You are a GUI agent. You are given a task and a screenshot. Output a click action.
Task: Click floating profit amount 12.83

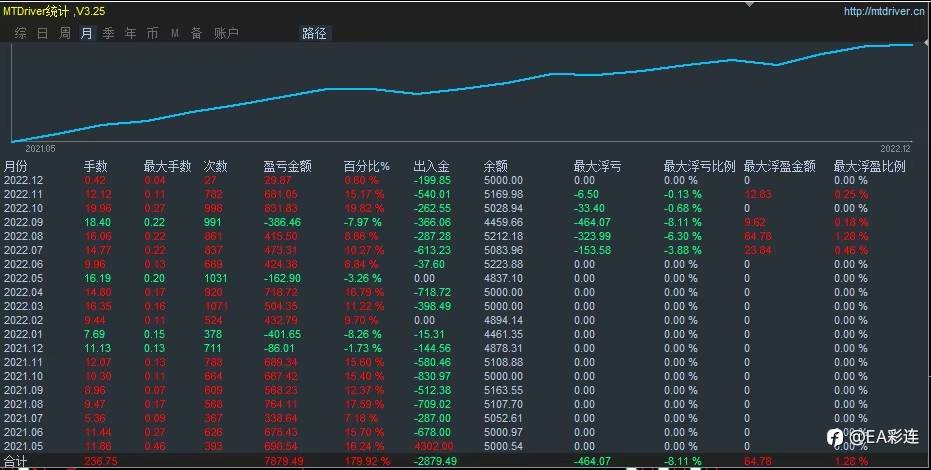point(758,194)
